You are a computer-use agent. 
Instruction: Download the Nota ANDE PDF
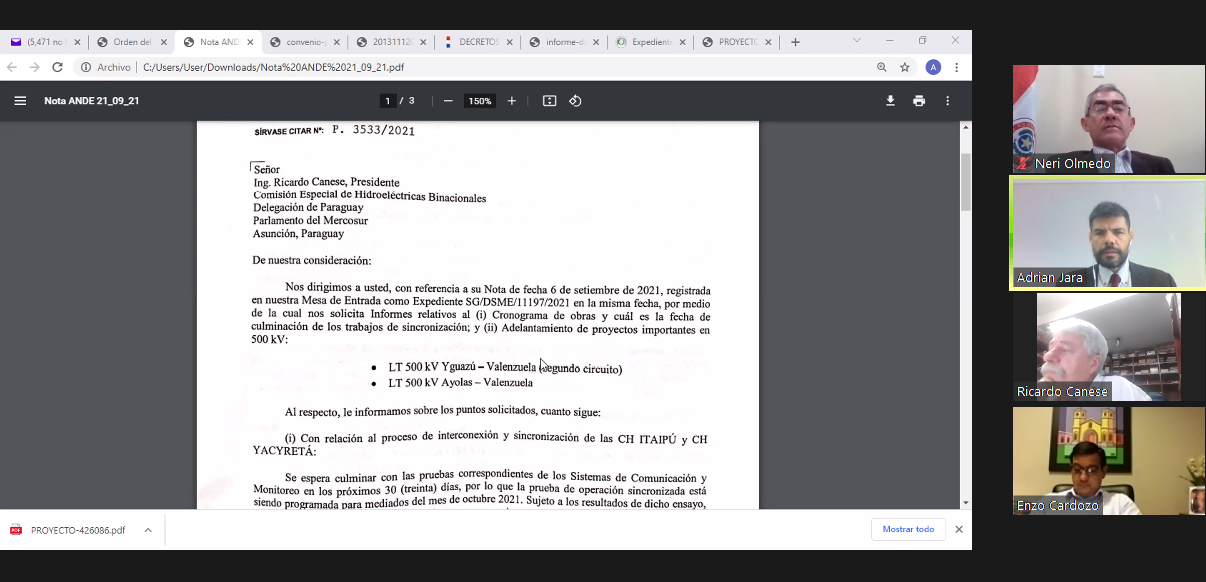tap(890, 101)
